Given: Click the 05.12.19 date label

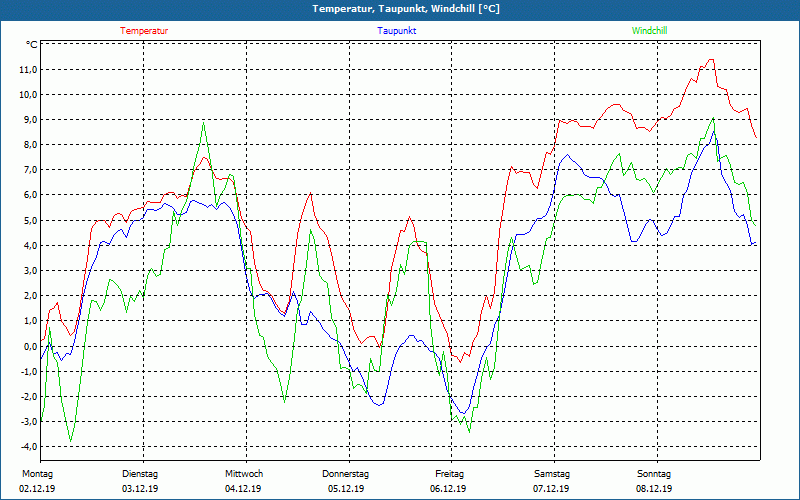Looking at the screenshot, I should [346, 489].
